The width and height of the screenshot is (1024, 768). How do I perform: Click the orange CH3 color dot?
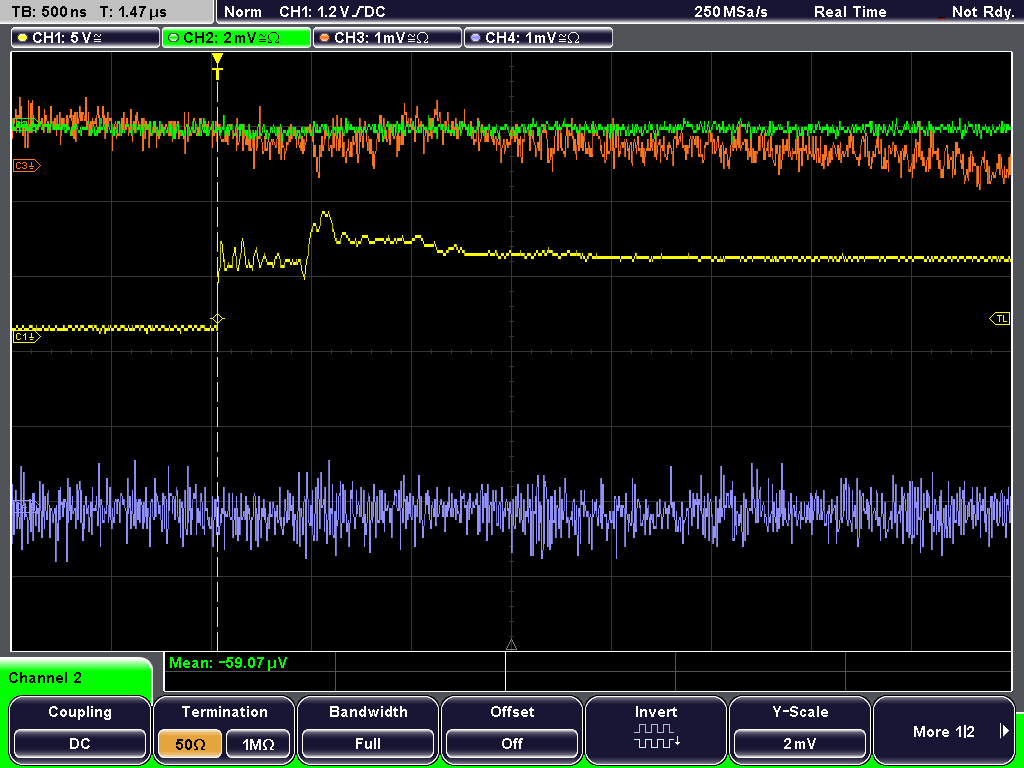325,38
